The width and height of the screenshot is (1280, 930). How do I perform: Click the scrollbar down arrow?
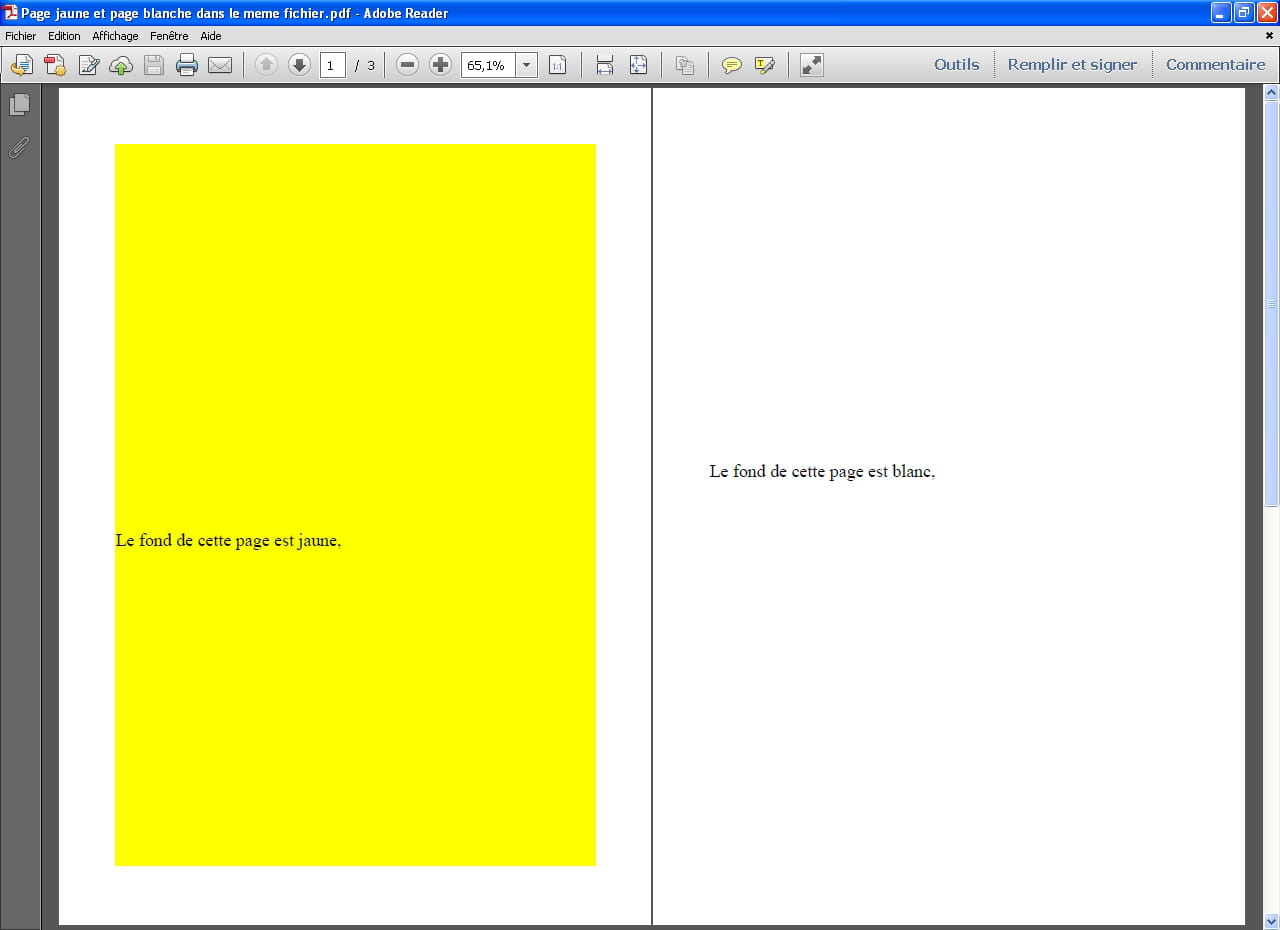coord(1272,921)
